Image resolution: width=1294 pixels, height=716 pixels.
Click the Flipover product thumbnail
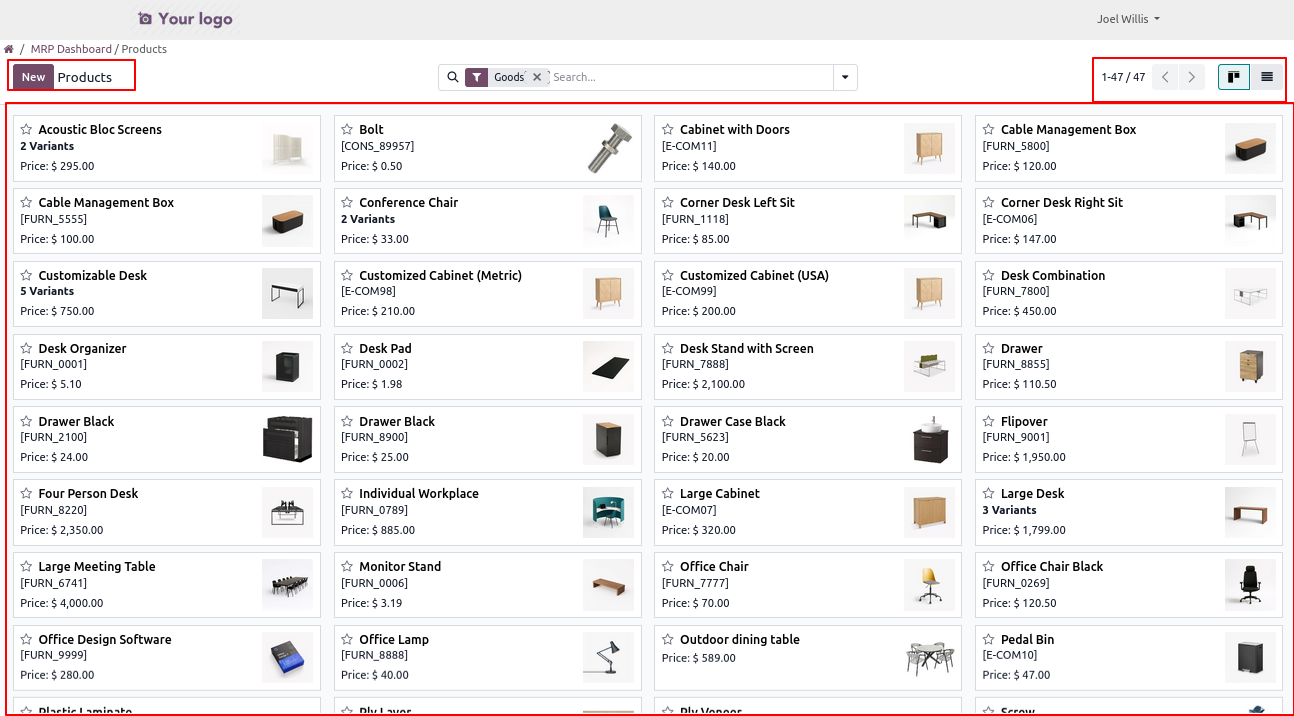(1250, 440)
